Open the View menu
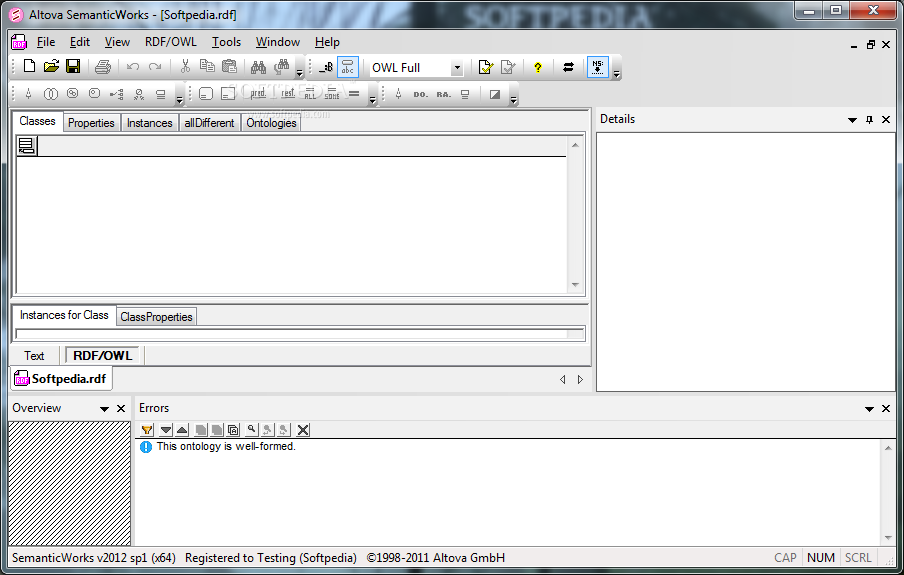This screenshot has width=904, height=575. click(x=117, y=42)
